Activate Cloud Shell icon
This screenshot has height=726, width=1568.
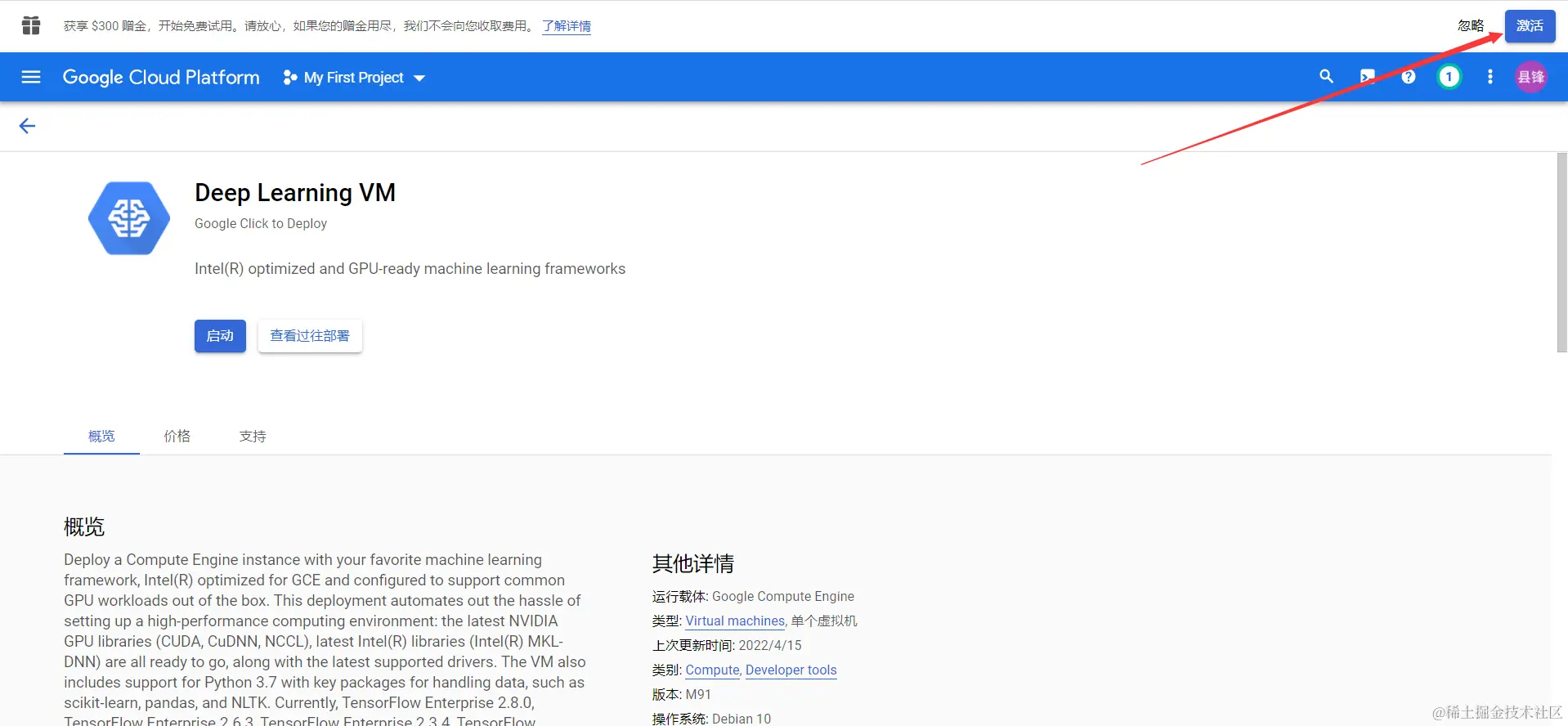pyautogui.click(x=1367, y=77)
